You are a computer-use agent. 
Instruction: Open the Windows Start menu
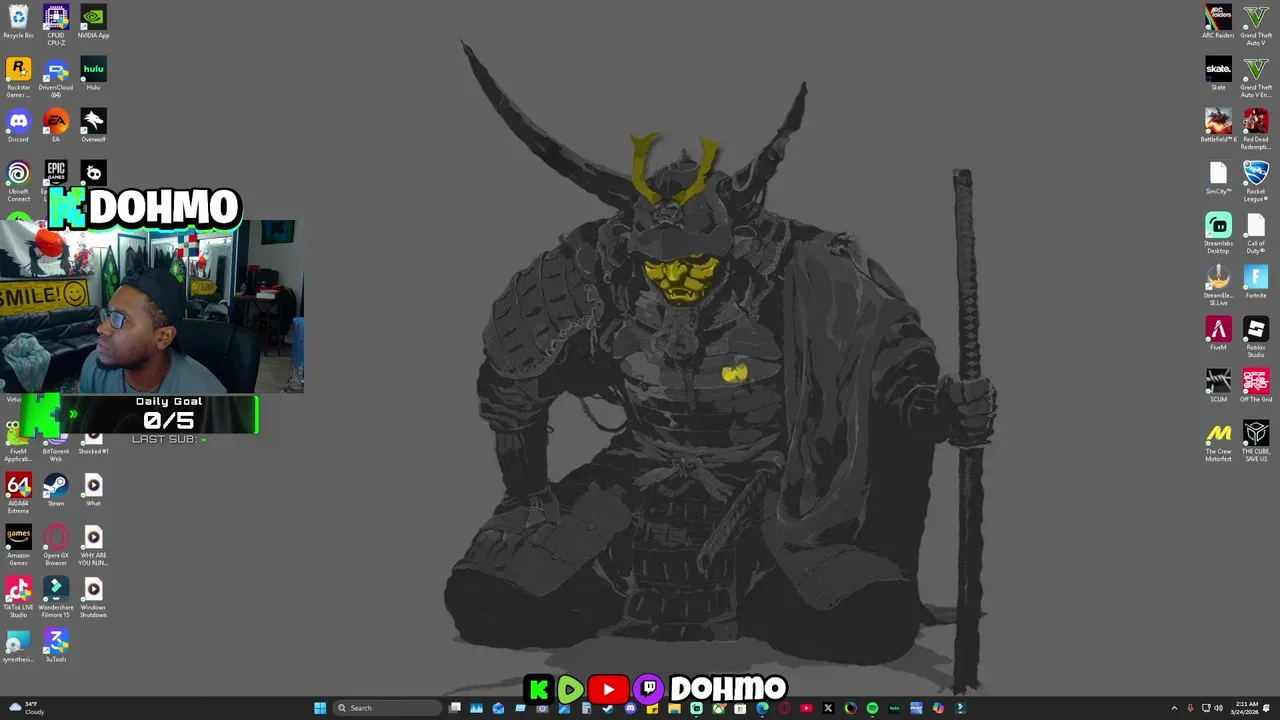tap(320, 708)
